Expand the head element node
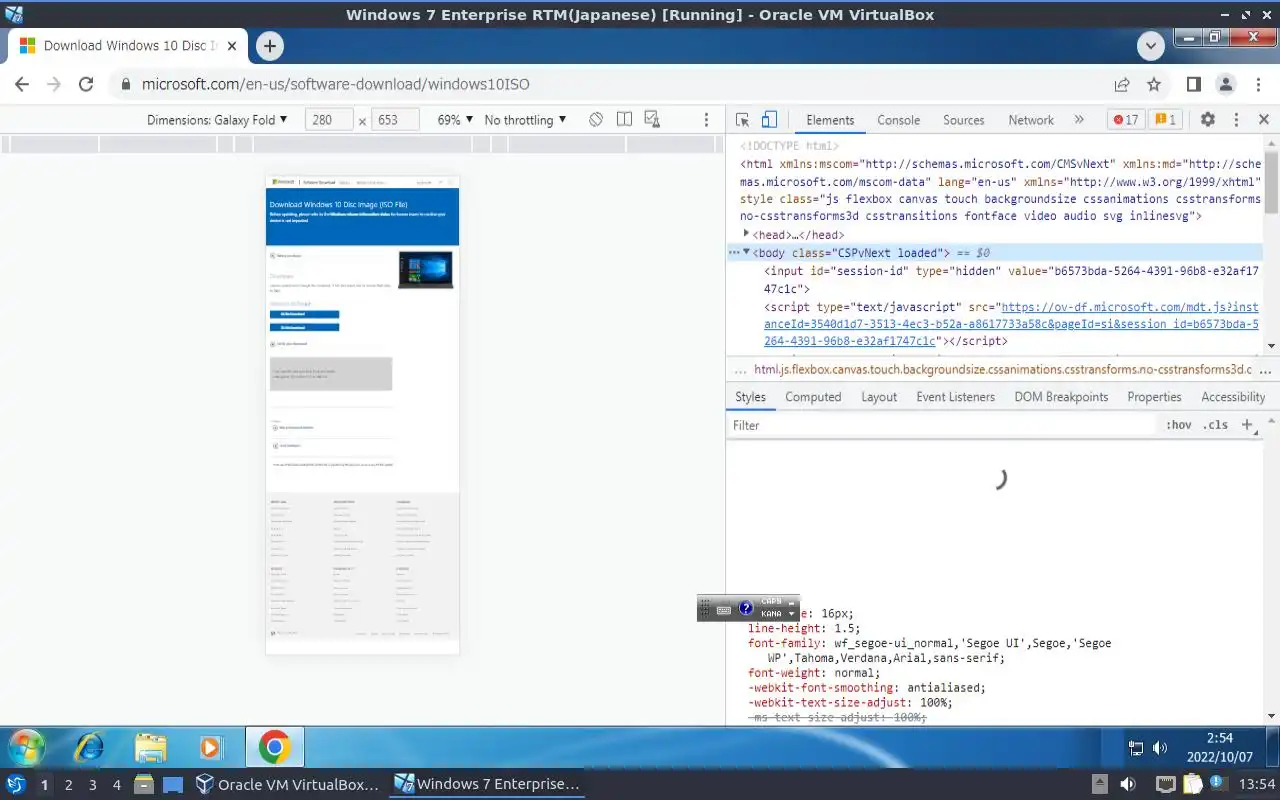The image size is (1280, 800). pyautogui.click(x=746, y=234)
